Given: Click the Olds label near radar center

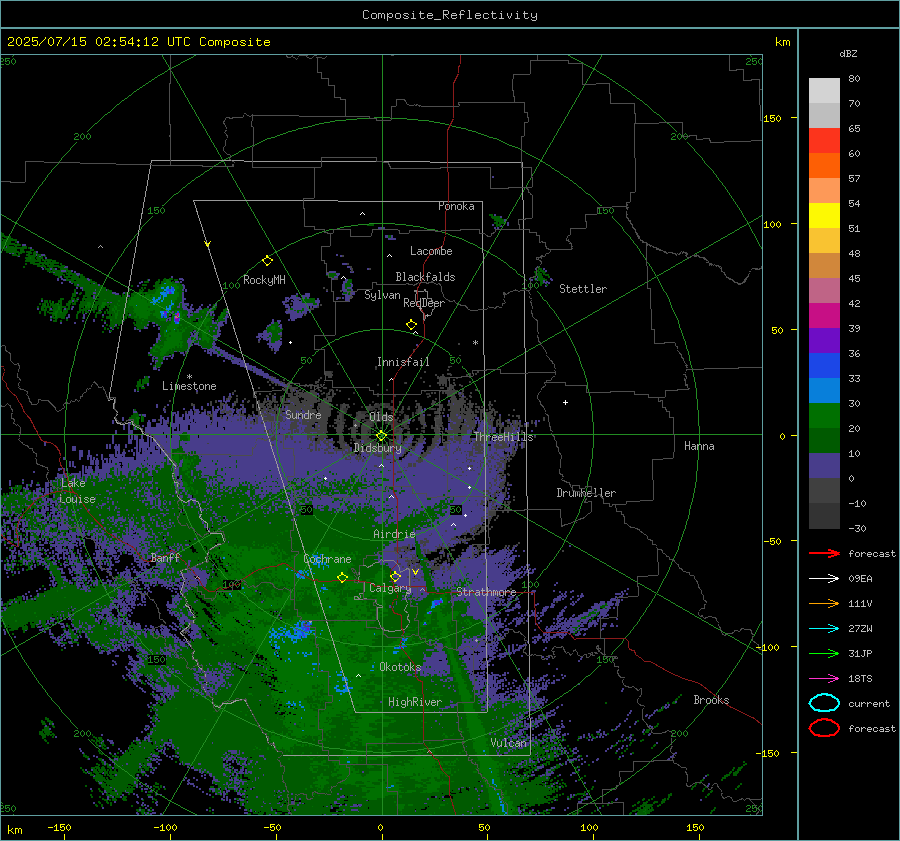Looking at the screenshot, I should (381, 417).
